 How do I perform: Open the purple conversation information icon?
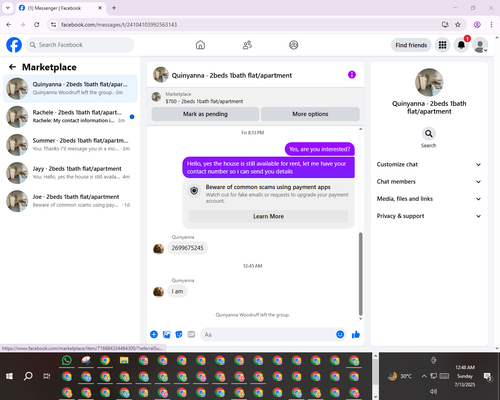(352, 75)
